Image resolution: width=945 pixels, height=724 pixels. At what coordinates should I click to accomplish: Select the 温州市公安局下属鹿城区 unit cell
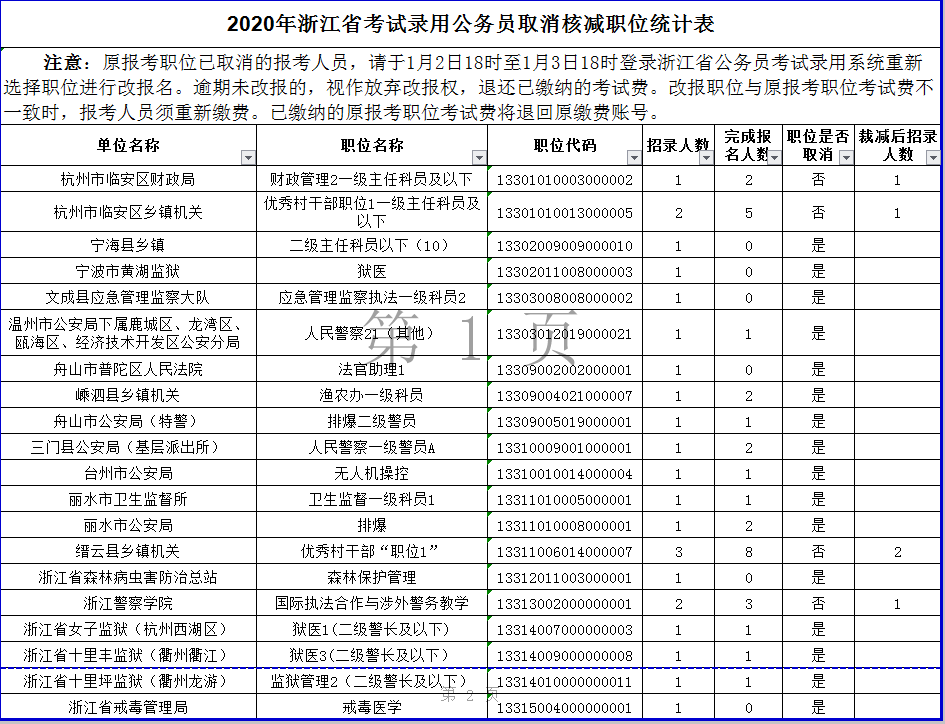click(128, 333)
